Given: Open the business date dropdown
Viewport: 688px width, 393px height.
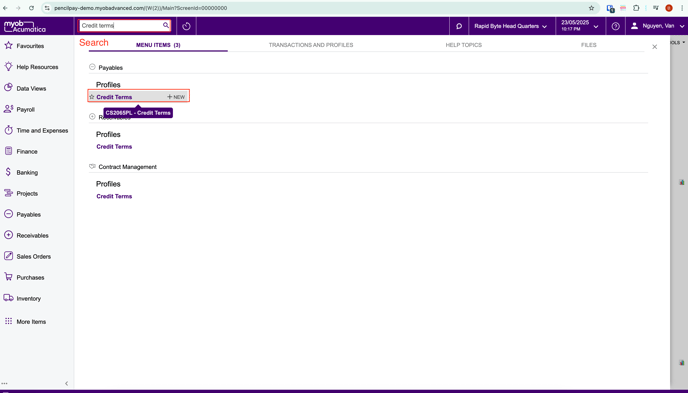Looking at the screenshot, I should pyautogui.click(x=580, y=26).
